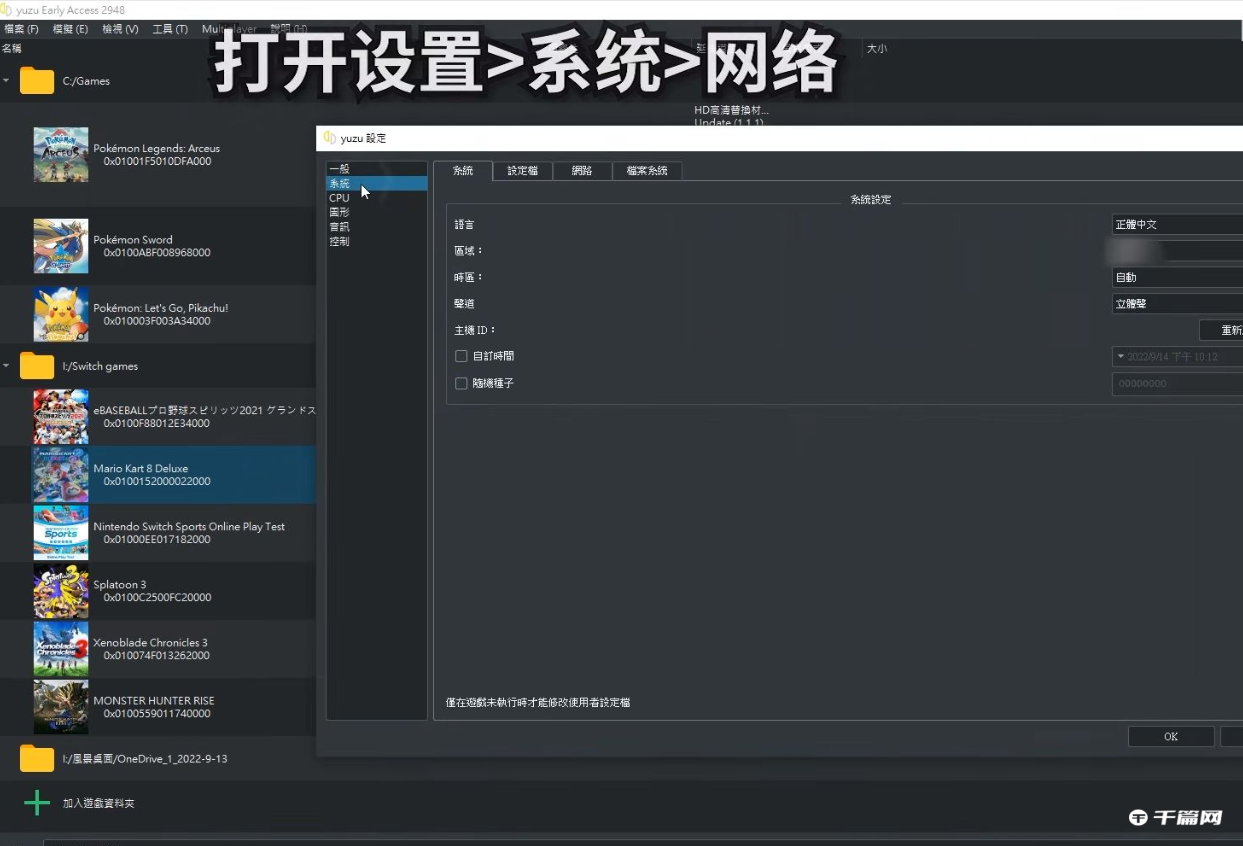The width and height of the screenshot is (1243, 846).
Task: Click the Pokémon Sword game icon
Action: point(60,245)
